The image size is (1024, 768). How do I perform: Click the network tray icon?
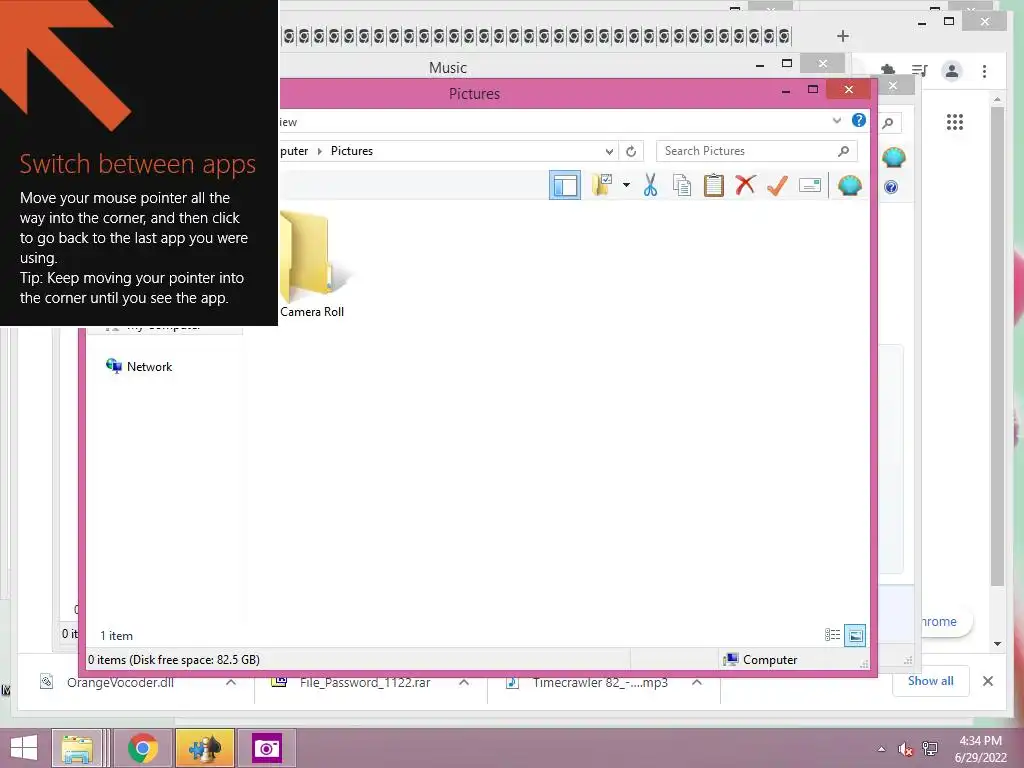[x=930, y=749]
